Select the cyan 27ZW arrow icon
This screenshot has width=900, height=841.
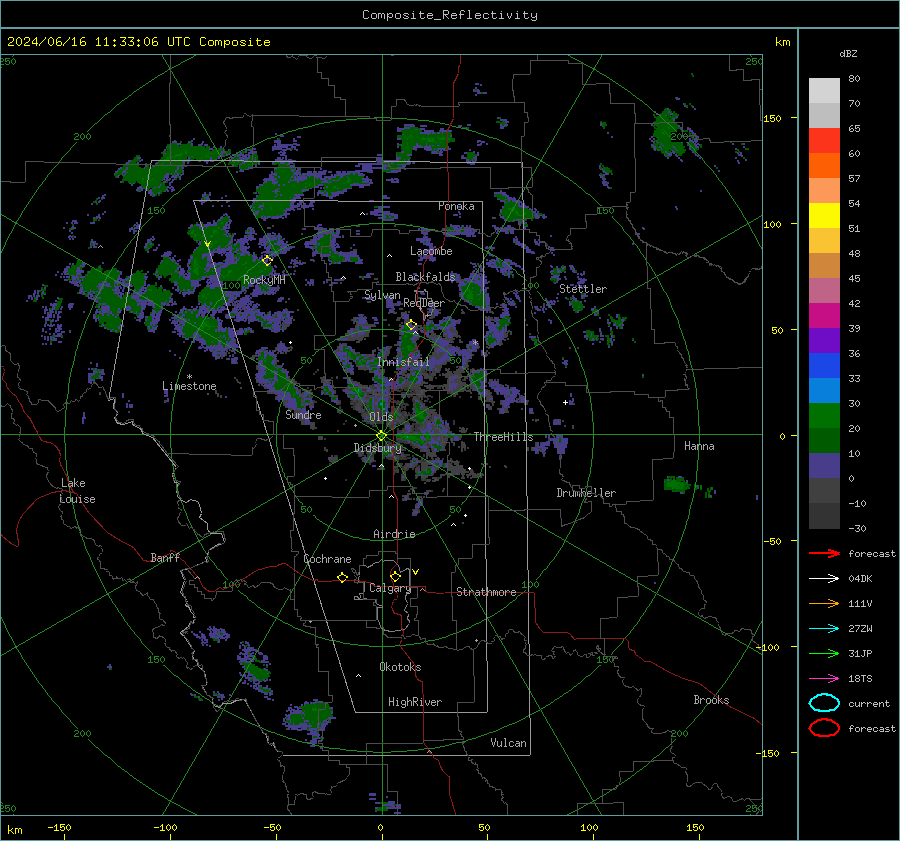click(x=824, y=629)
